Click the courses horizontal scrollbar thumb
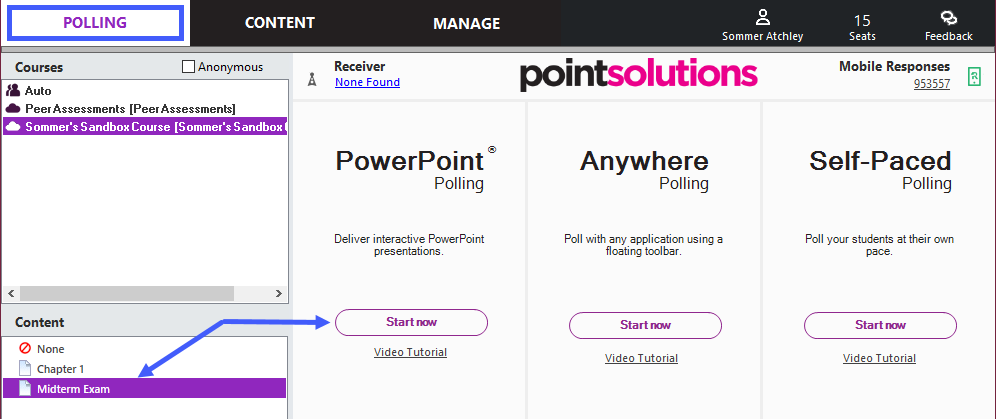Viewport: 996px width, 419px height. click(x=127, y=293)
